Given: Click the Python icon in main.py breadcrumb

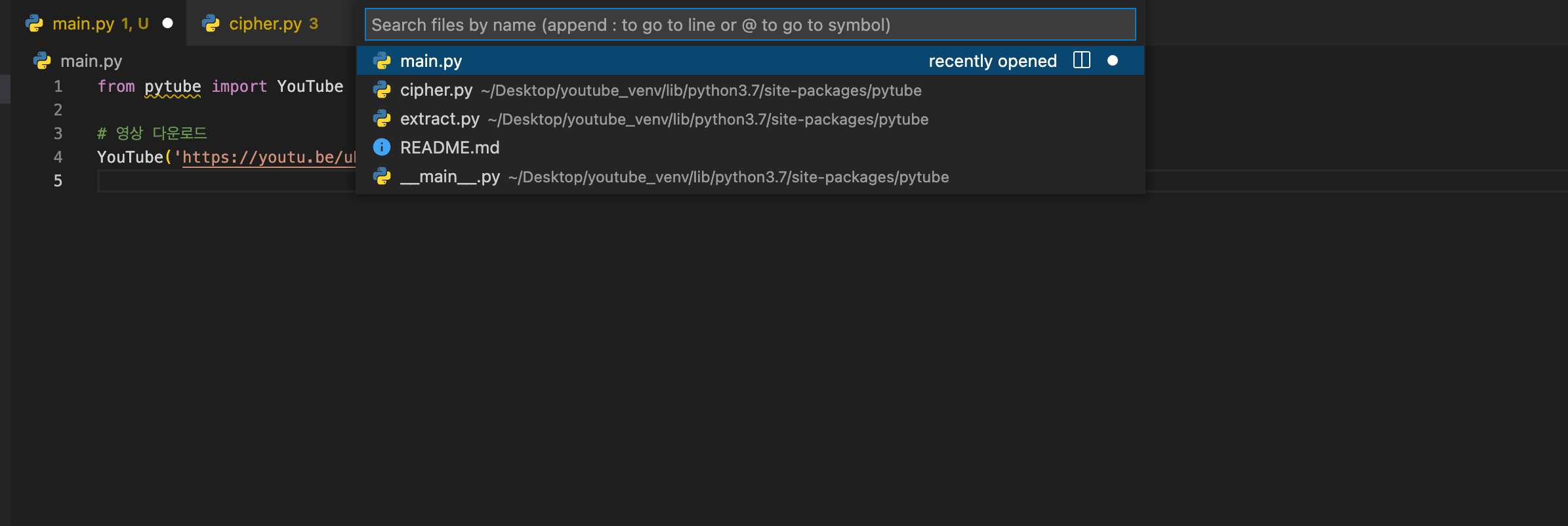Looking at the screenshot, I should (x=42, y=61).
